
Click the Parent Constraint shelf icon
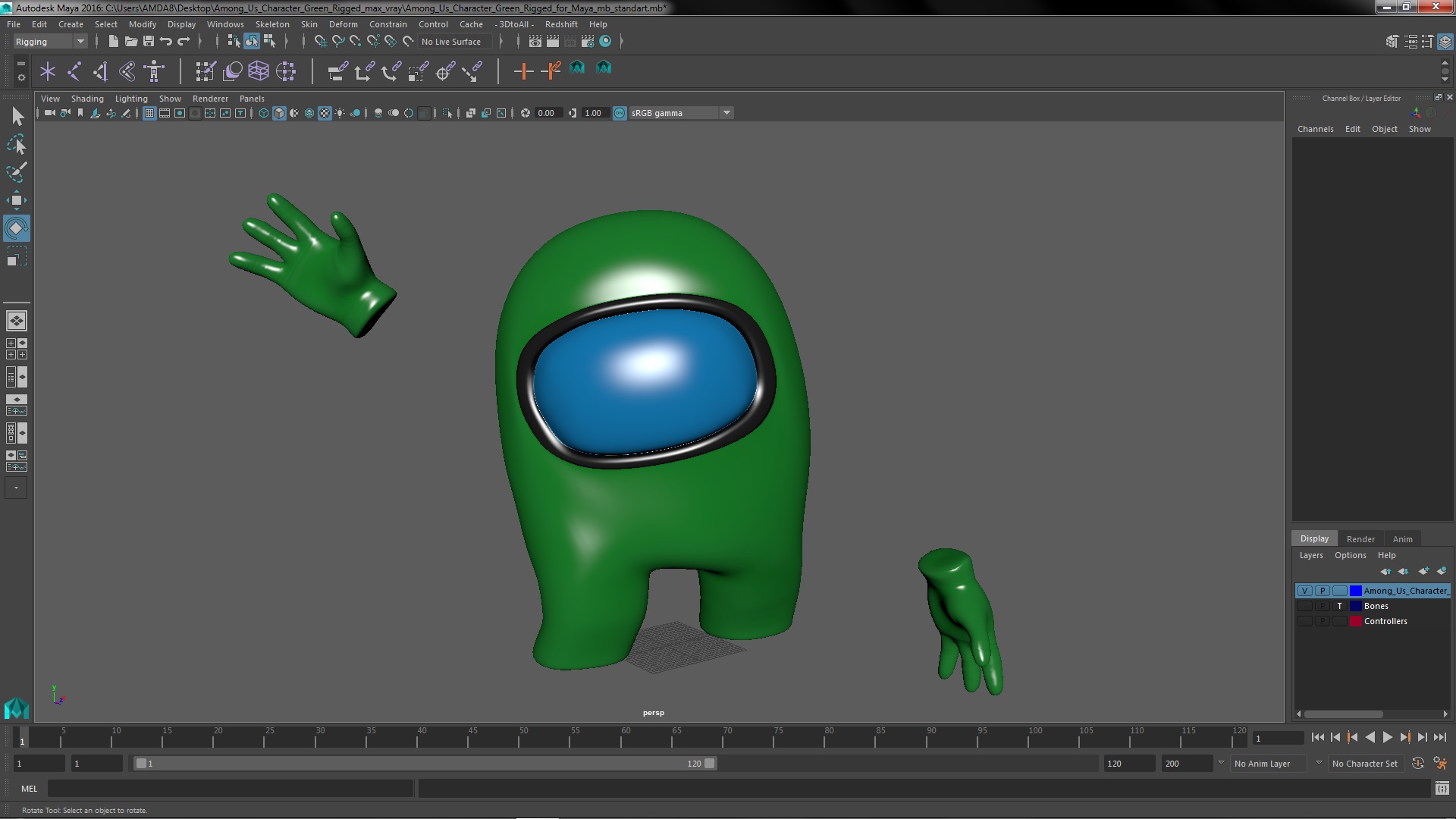coord(337,71)
